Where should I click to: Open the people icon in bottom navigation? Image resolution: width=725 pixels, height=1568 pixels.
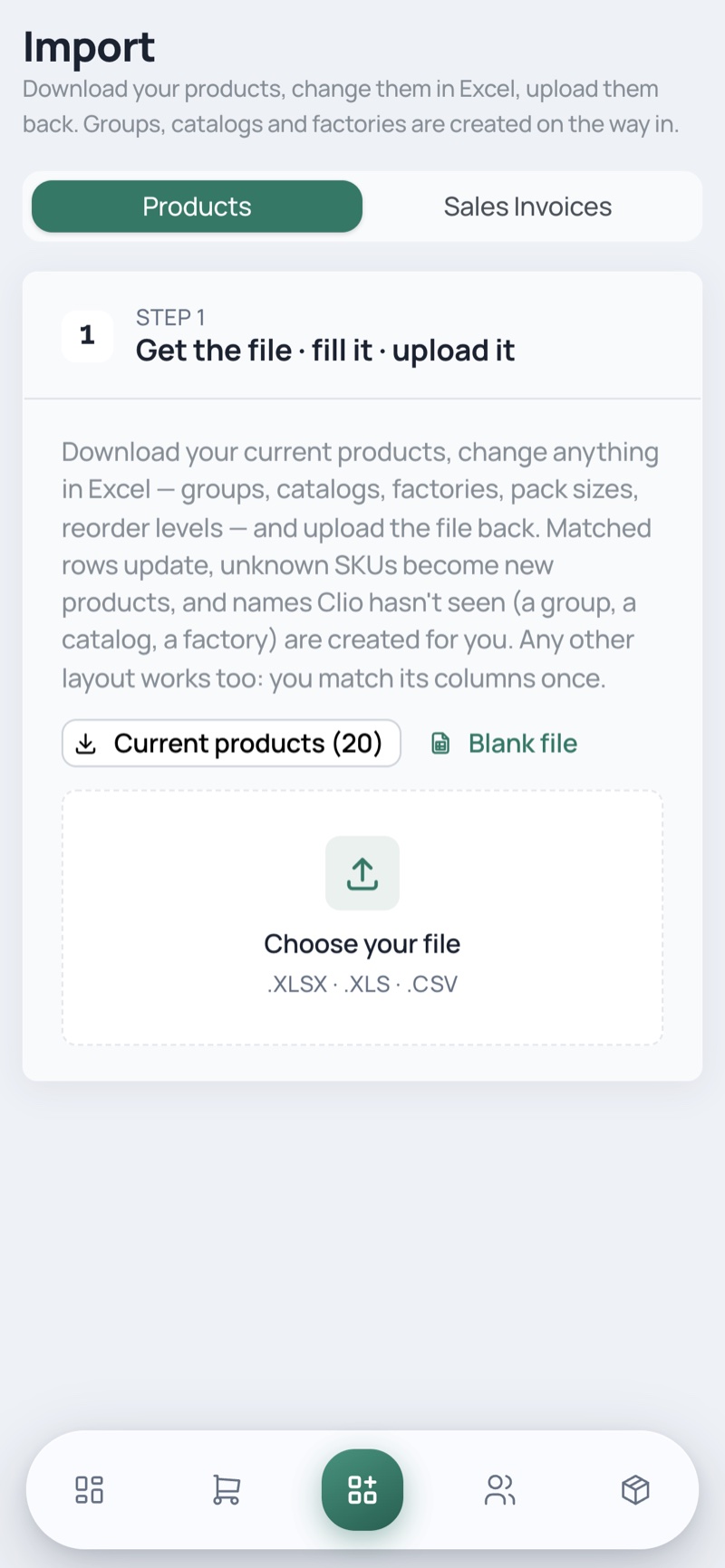pos(499,1489)
